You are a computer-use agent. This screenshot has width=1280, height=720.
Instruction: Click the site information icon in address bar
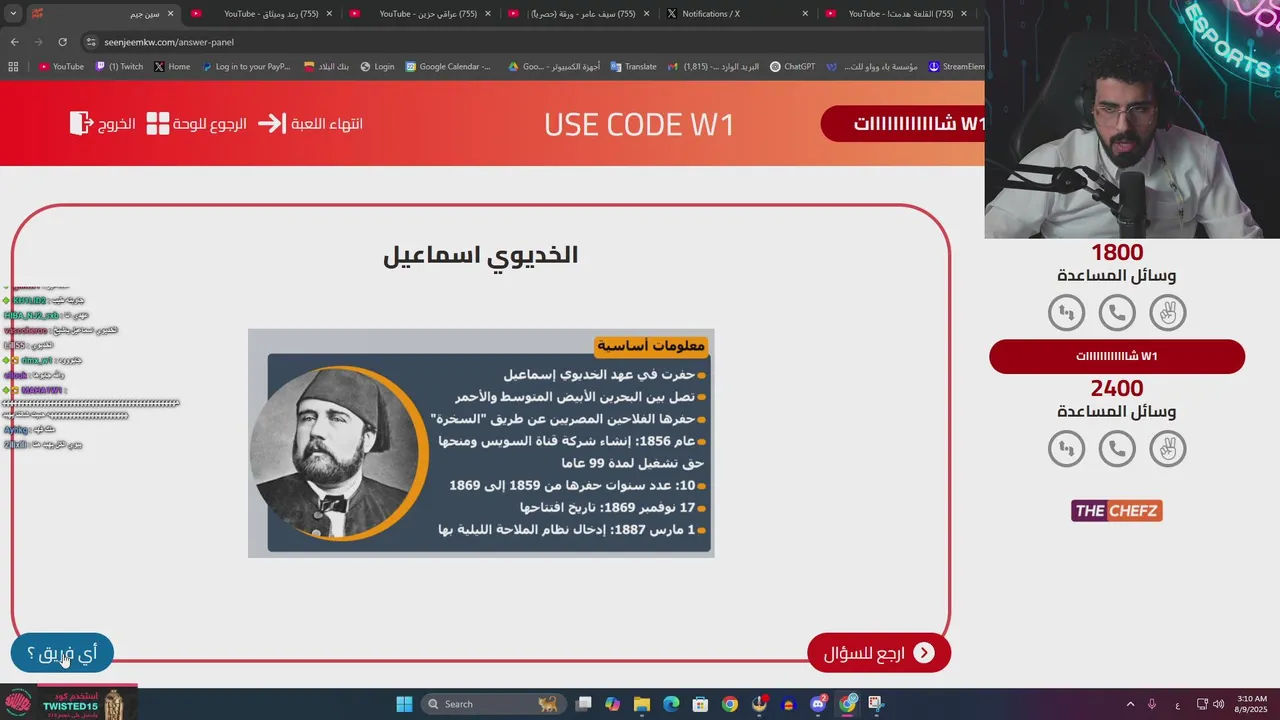[91, 42]
